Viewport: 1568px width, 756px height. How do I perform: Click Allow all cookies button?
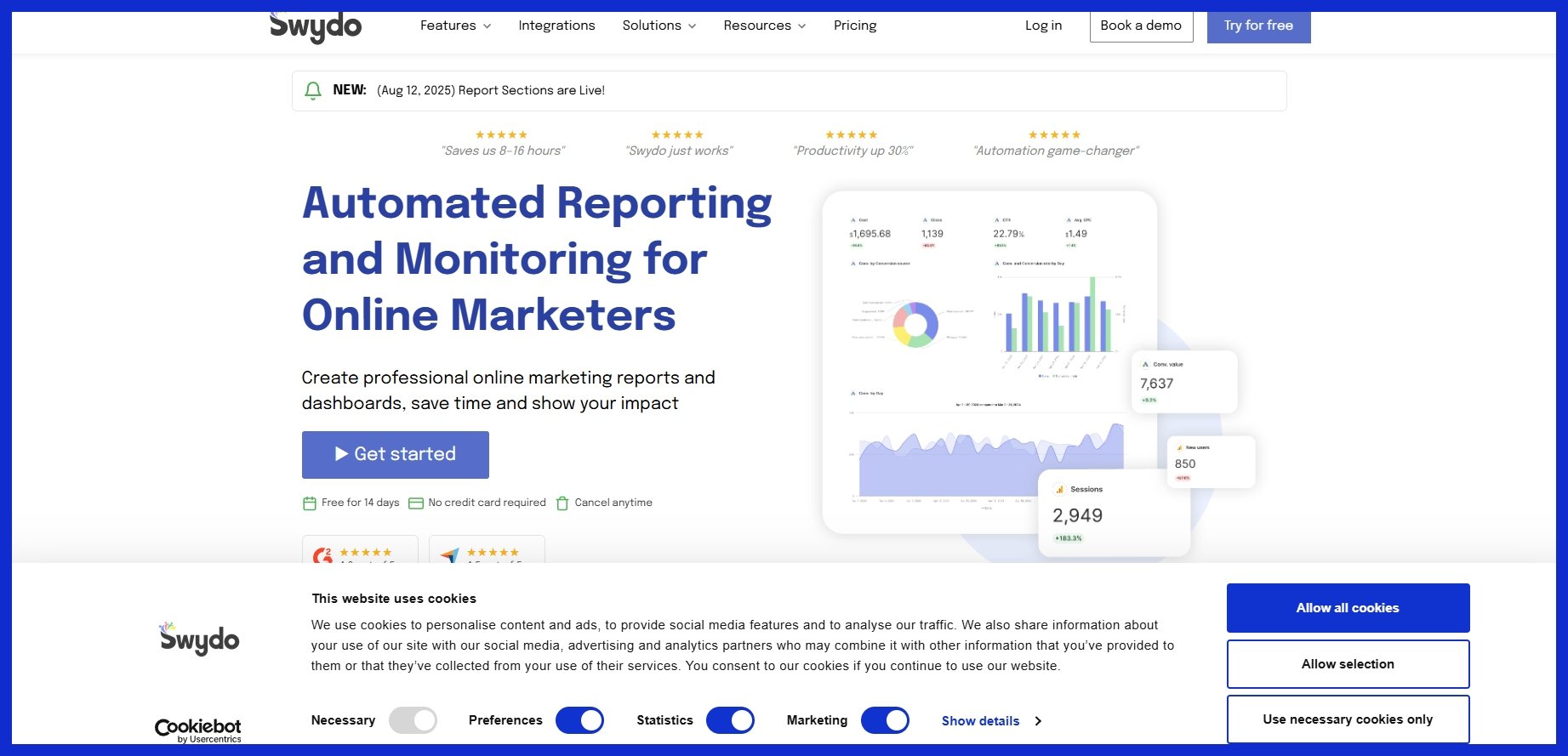1348,608
